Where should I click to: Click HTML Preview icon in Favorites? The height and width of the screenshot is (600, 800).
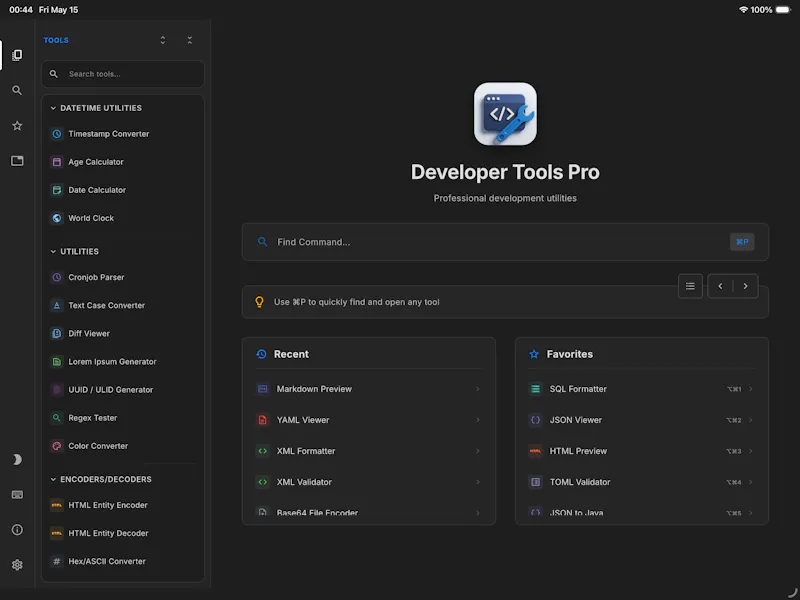click(x=535, y=451)
